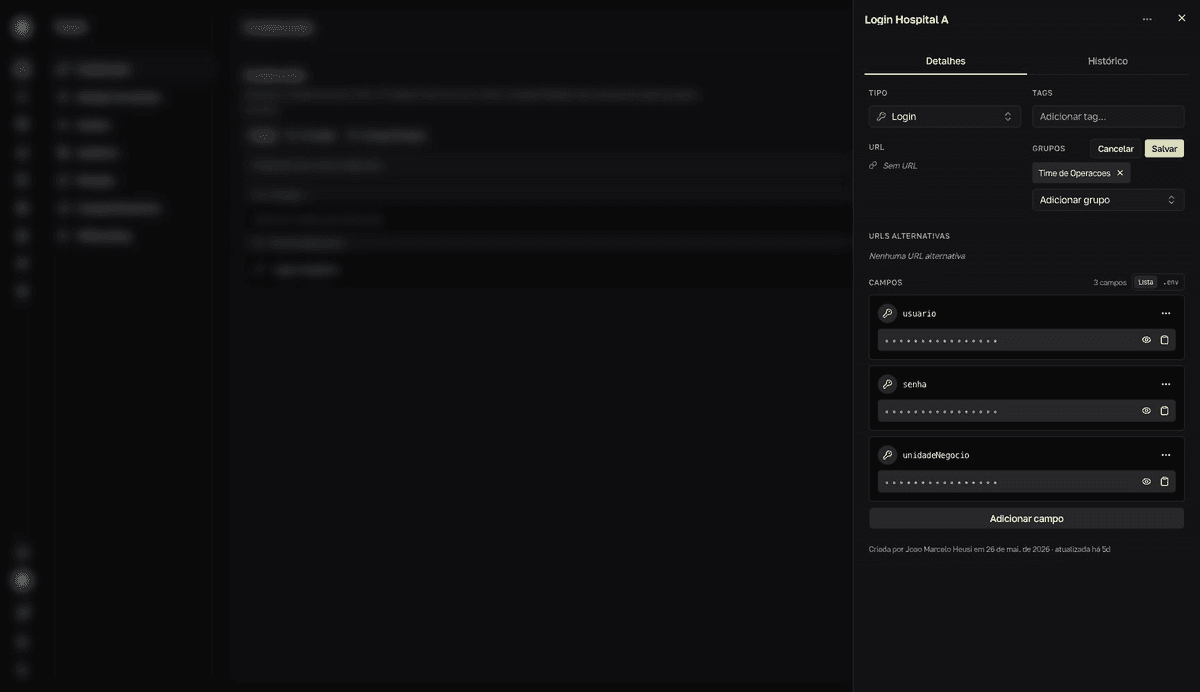The width and height of the screenshot is (1200, 692).
Task: Close the Login Hospital A panel
Action: tap(1181, 18)
